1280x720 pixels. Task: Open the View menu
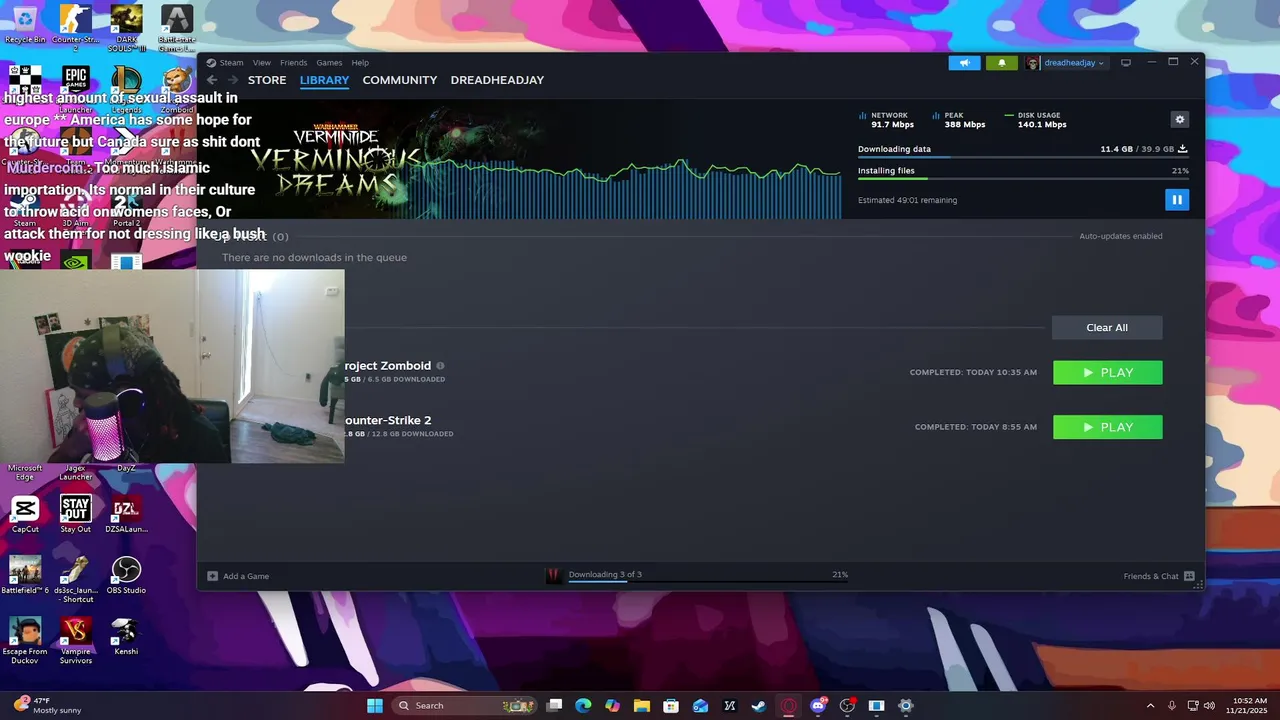[261, 63]
